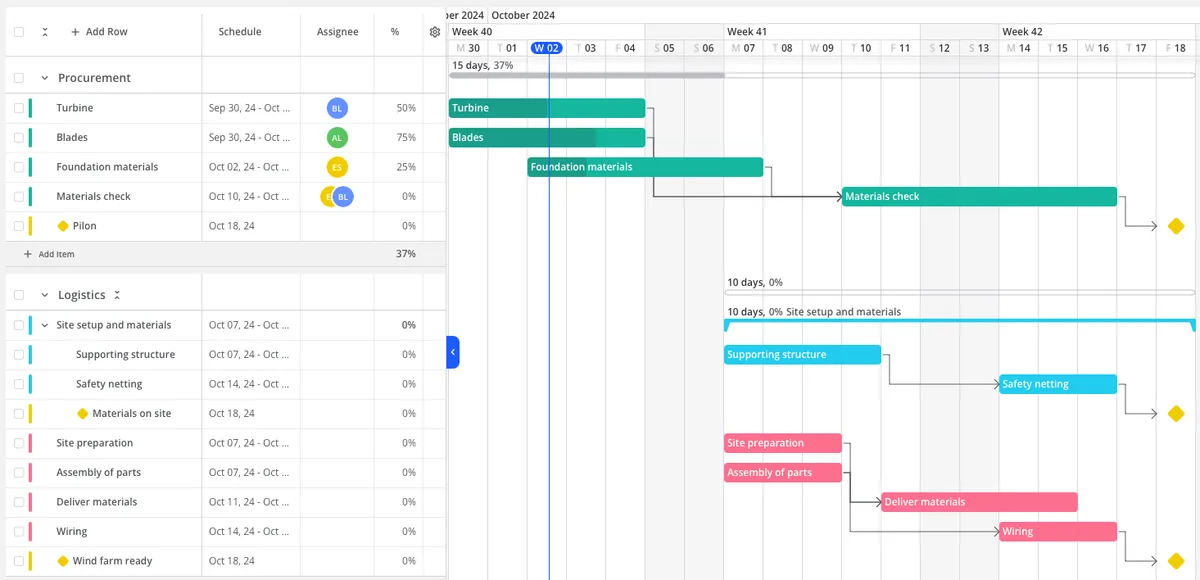This screenshot has height=580, width=1200.
Task: Select the Deliver materials Gantt bar
Action: click(x=979, y=502)
